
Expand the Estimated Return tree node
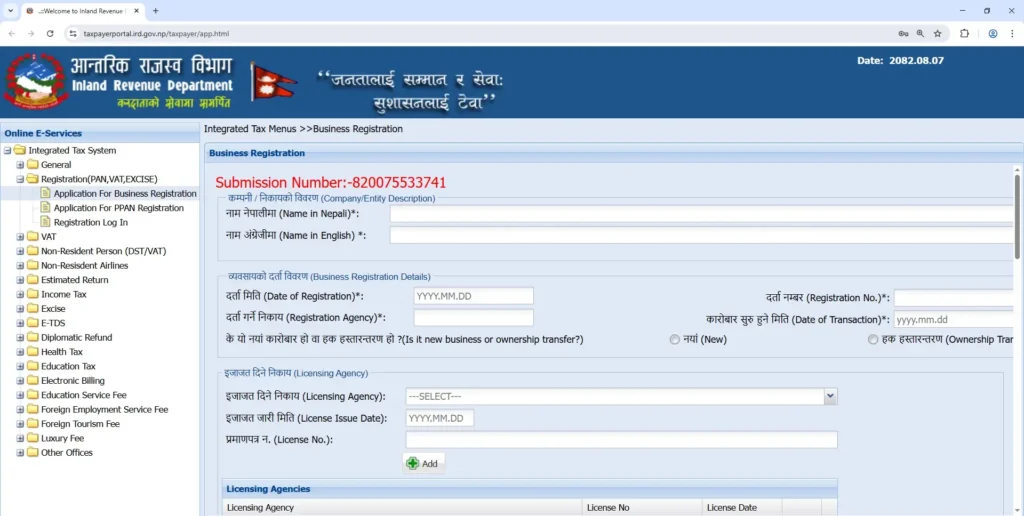click(x=20, y=280)
